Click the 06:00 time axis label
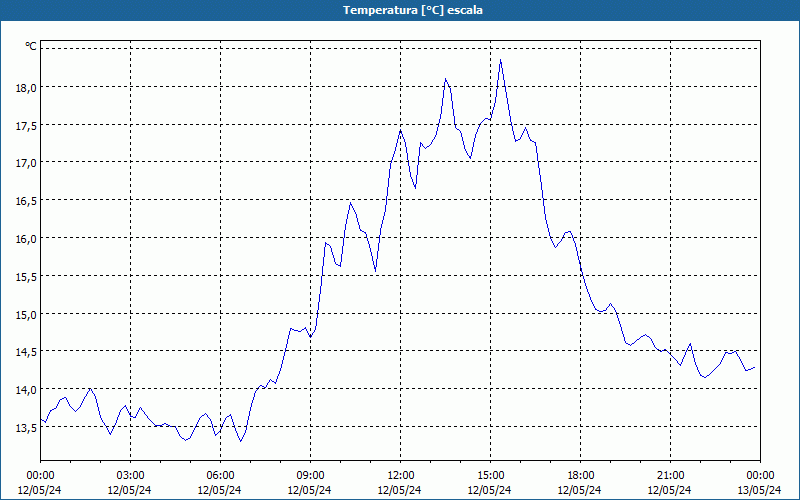Screen dimensions: 800x500 point(220,476)
